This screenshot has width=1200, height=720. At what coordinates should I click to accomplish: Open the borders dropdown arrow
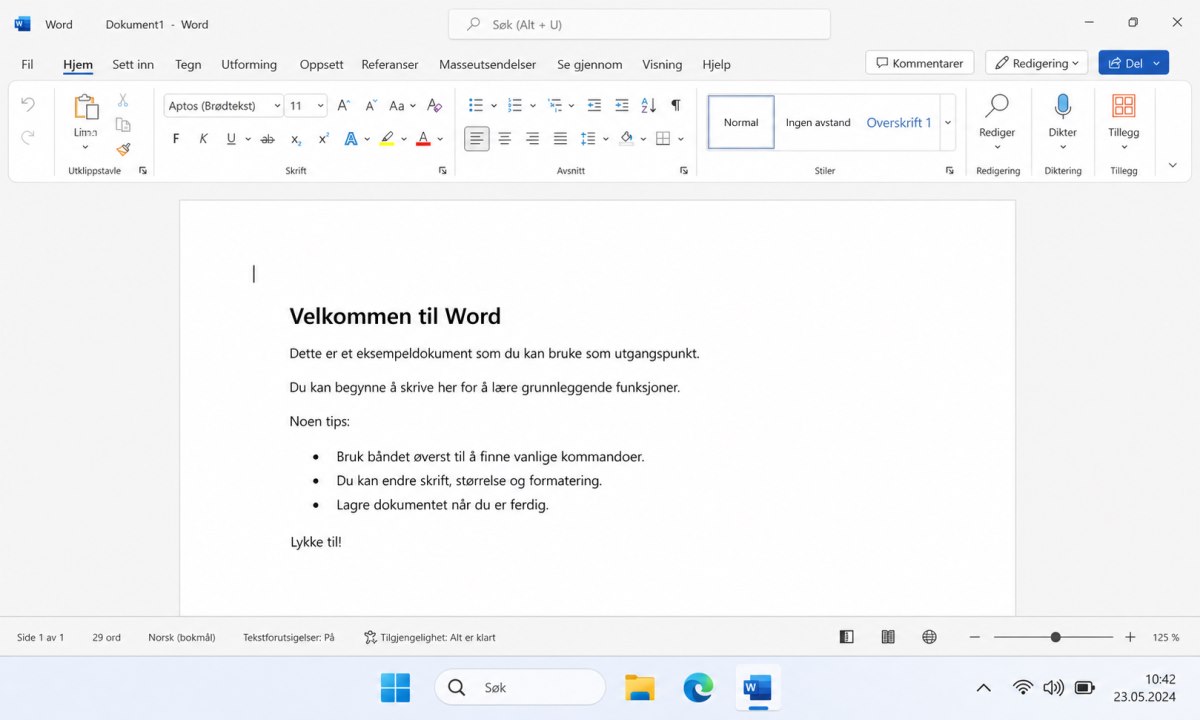[681, 139]
